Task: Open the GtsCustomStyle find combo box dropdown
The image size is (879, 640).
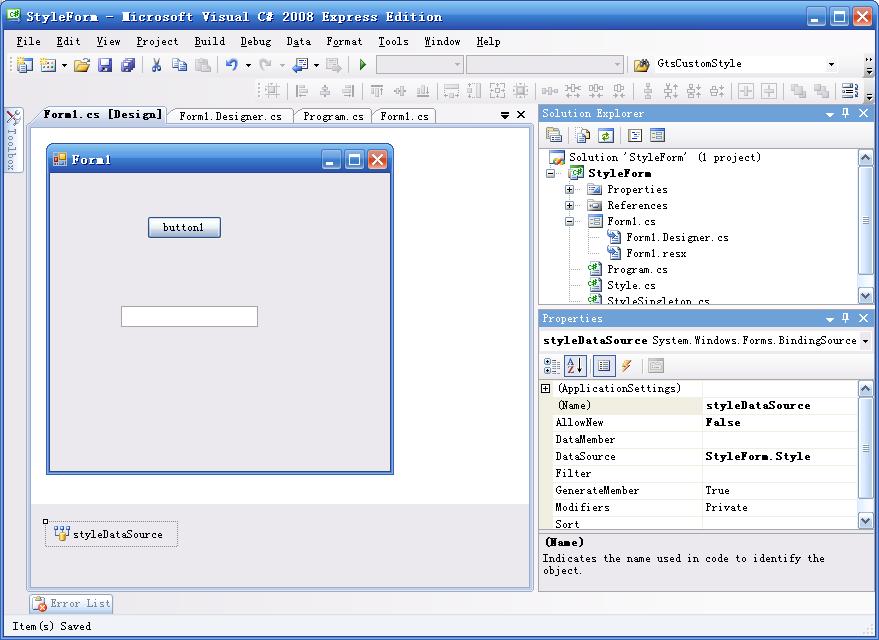Action: pos(831,64)
